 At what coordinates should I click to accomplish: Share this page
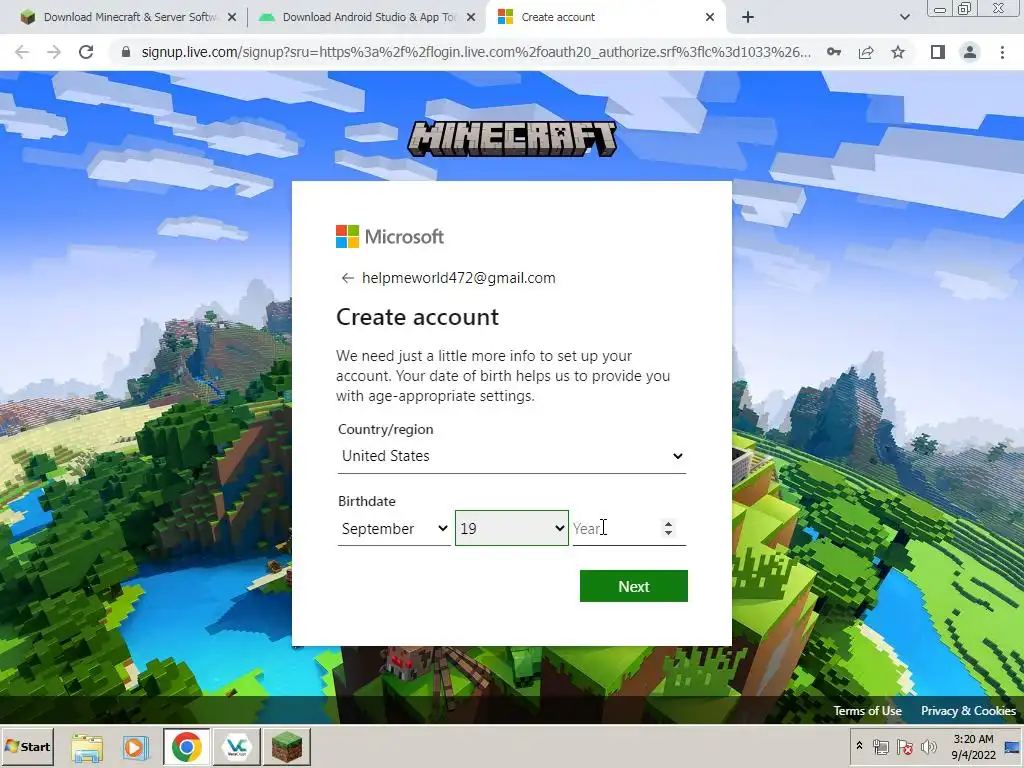coord(866,52)
